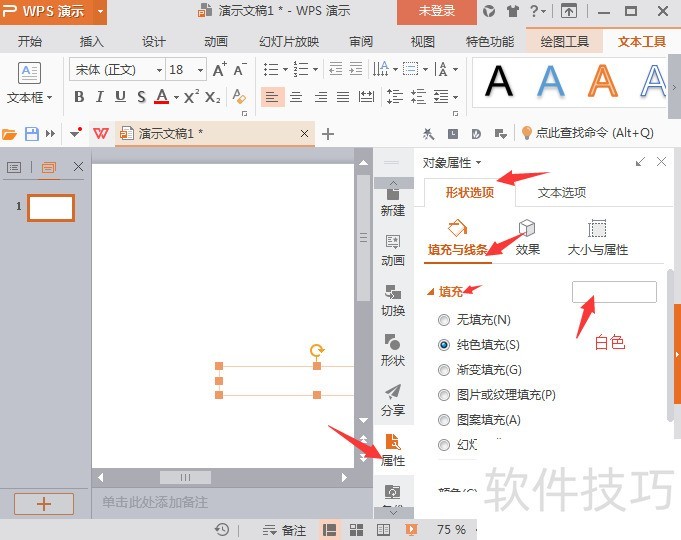
Task: Toggle underline formatting
Action: coord(120,96)
